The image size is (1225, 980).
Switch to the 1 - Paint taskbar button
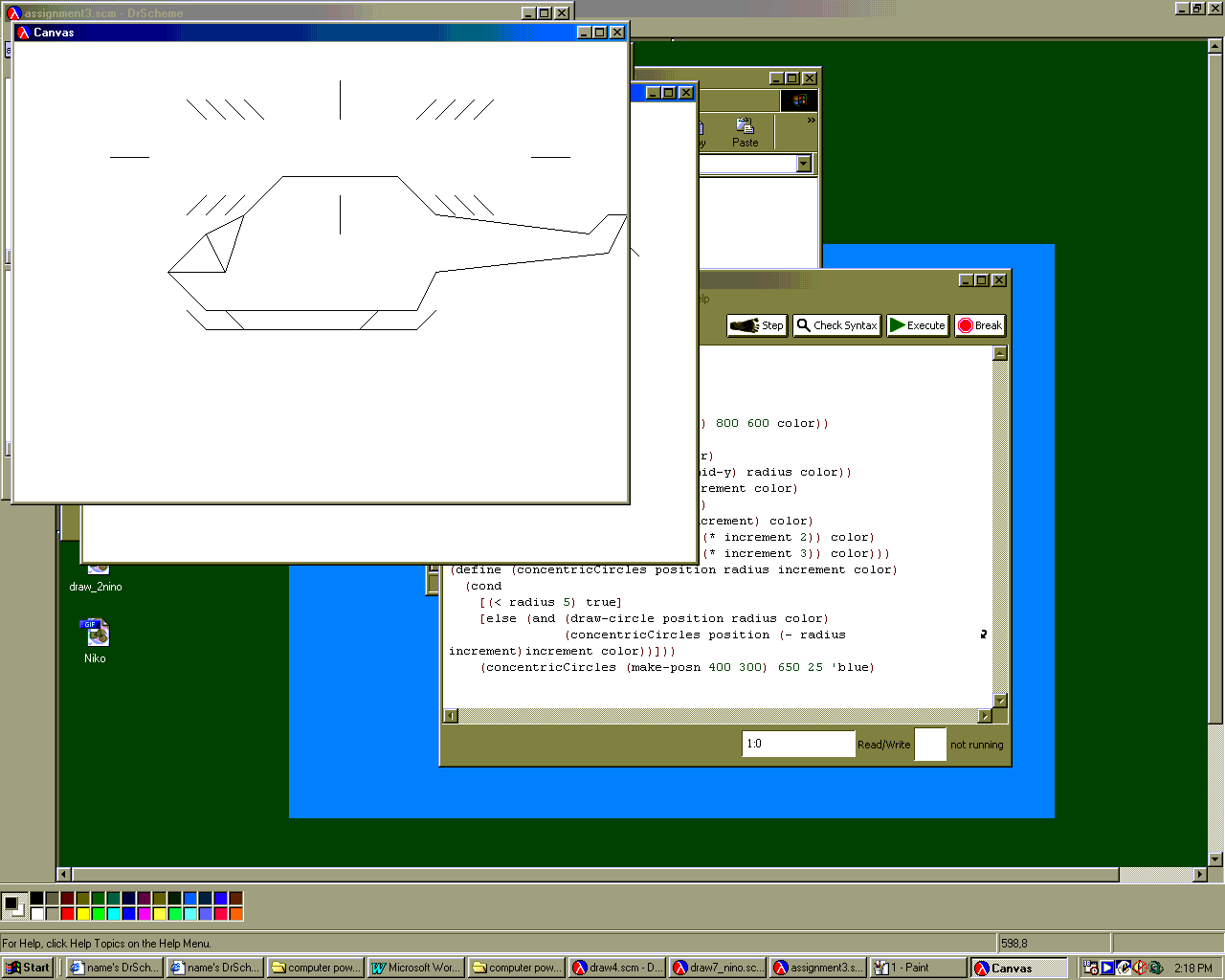[918, 968]
